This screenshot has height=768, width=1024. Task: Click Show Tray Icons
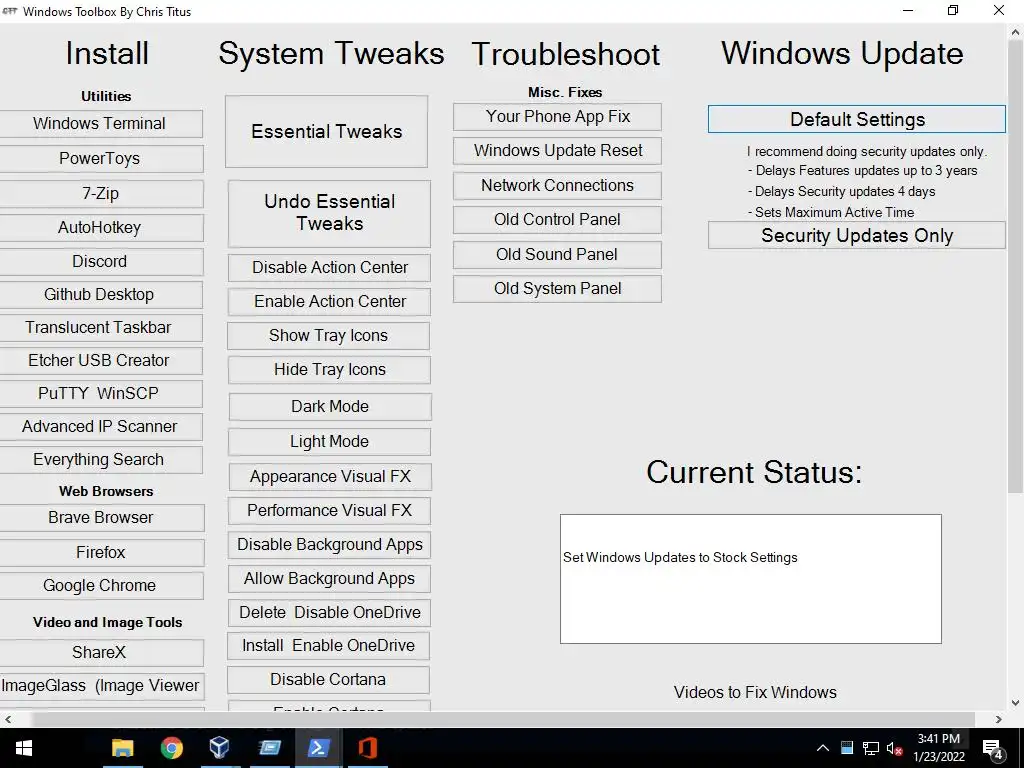tap(328, 336)
